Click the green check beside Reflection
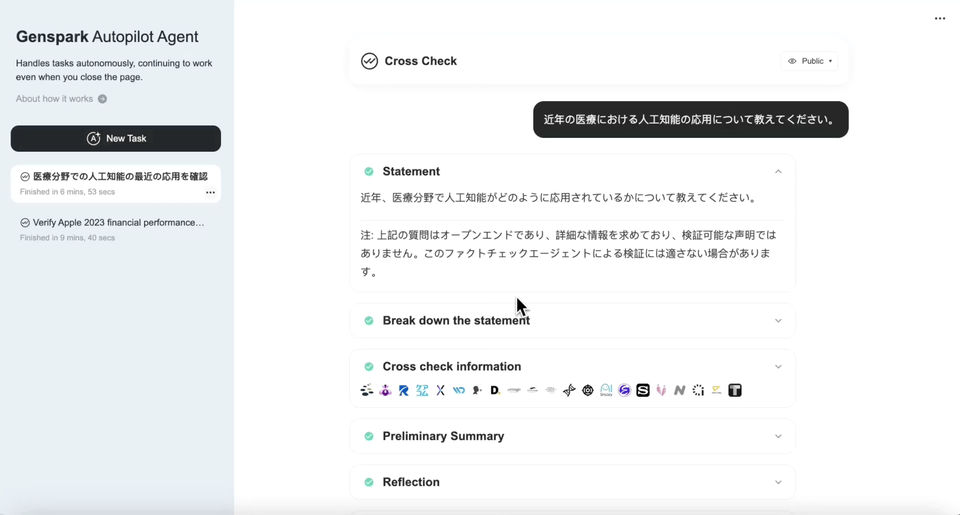This screenshot has width=960, height=515. pos(369,482)
